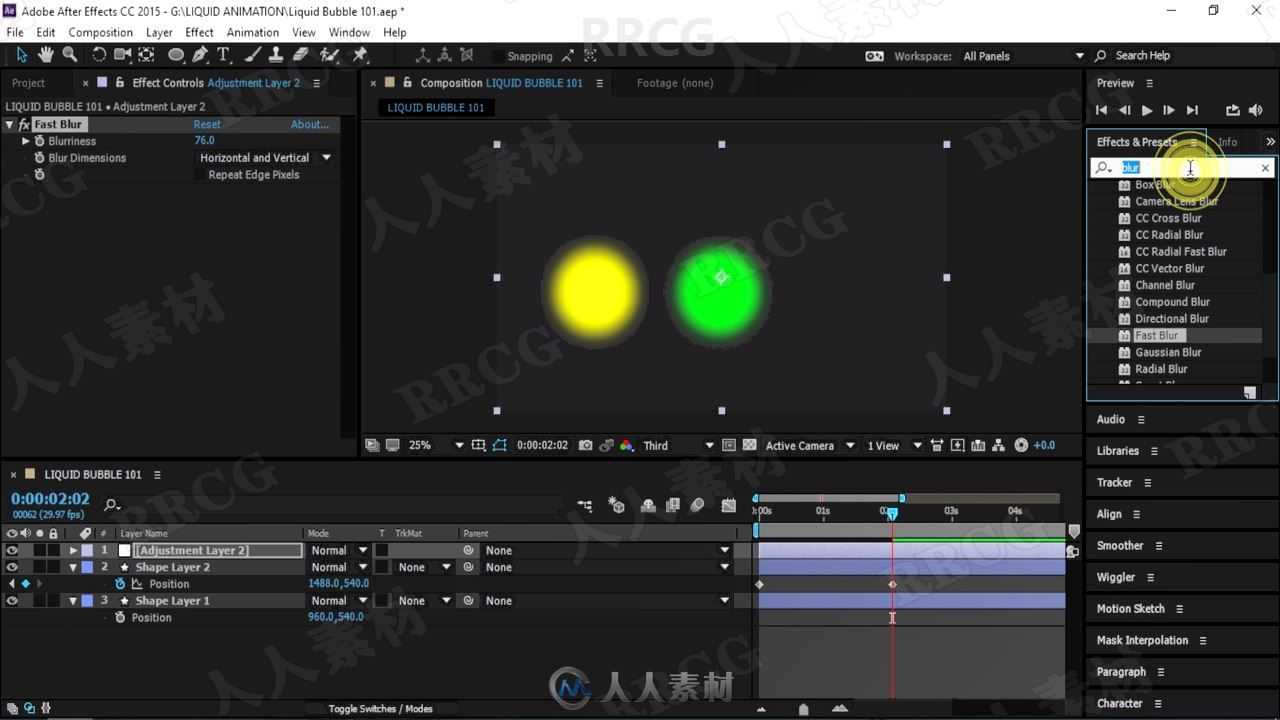Open the Composition menu

[x=100, y=32]
